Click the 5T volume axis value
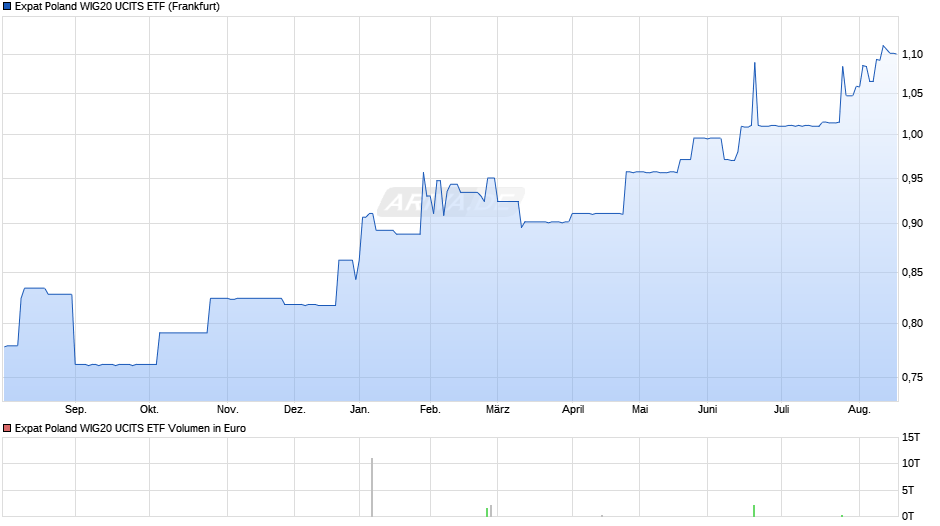This screenshot has height=526, width=940. tap(908, 491)
